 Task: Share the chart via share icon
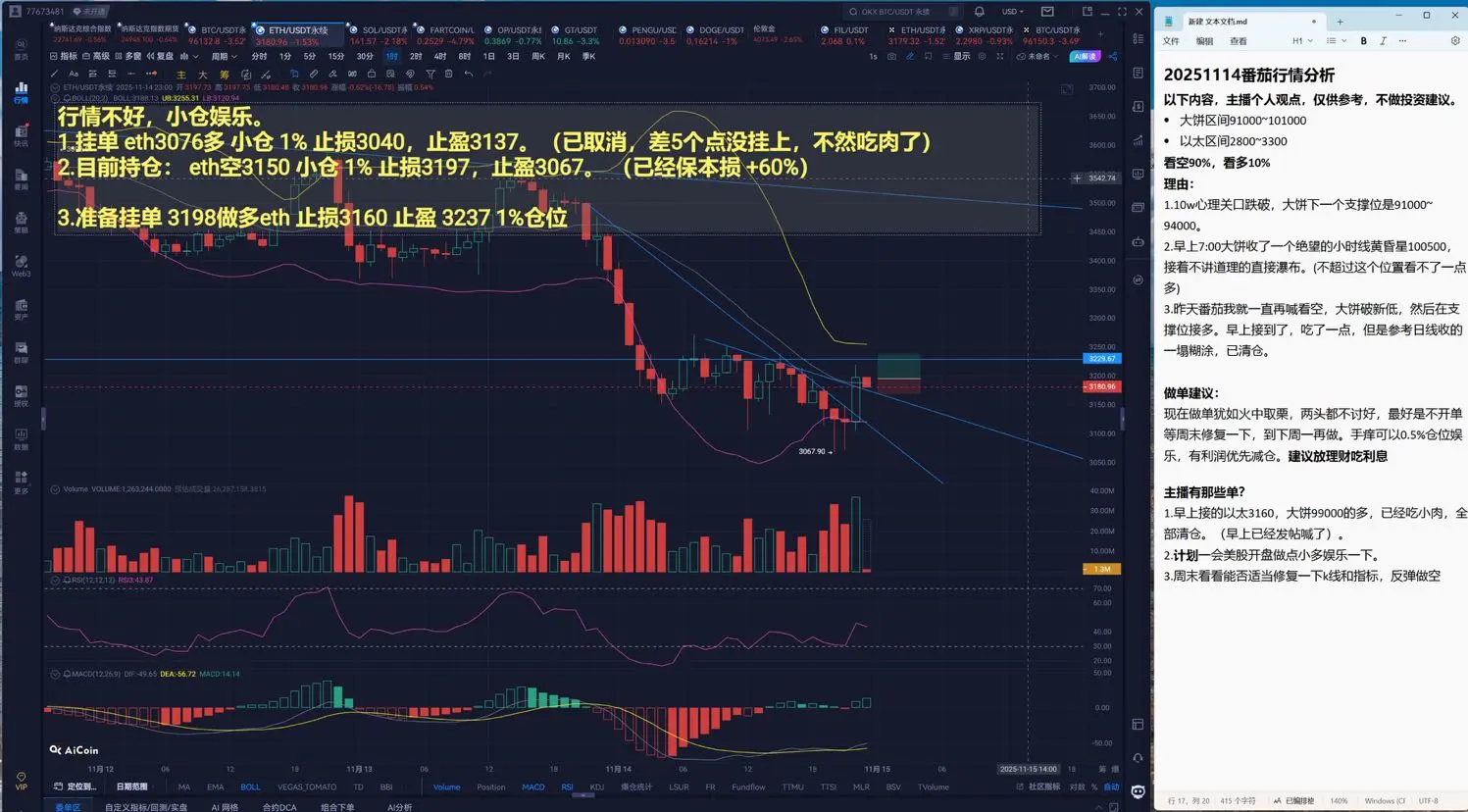coord(1113,56)
